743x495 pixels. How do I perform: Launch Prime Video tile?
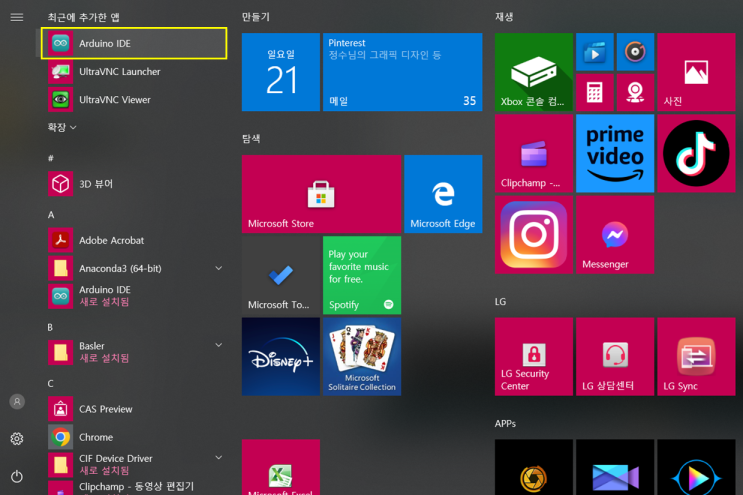pyautogui.click(x=615, y=153)
